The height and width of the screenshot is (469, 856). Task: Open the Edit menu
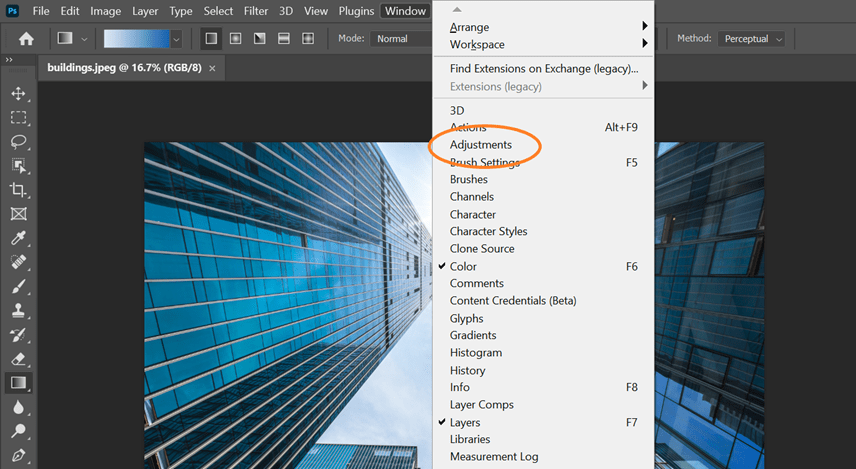click(70, 11)
